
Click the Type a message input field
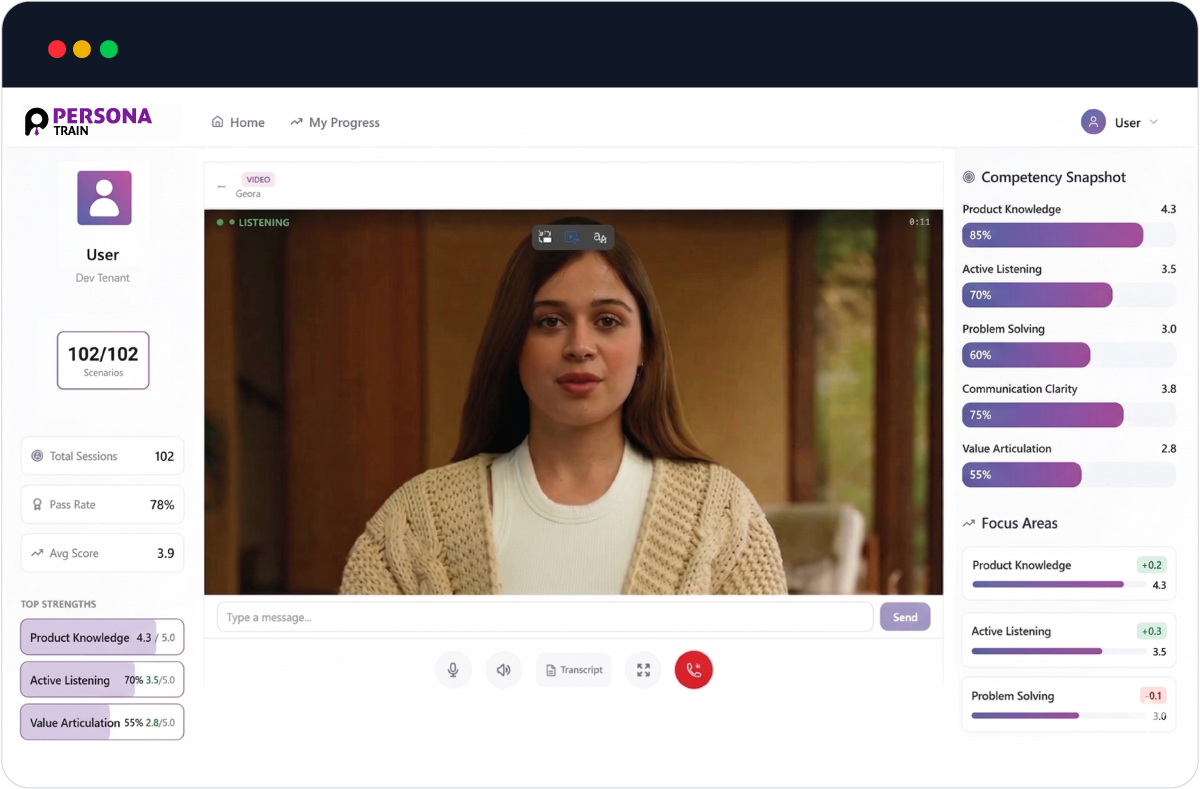coord(545,617)
